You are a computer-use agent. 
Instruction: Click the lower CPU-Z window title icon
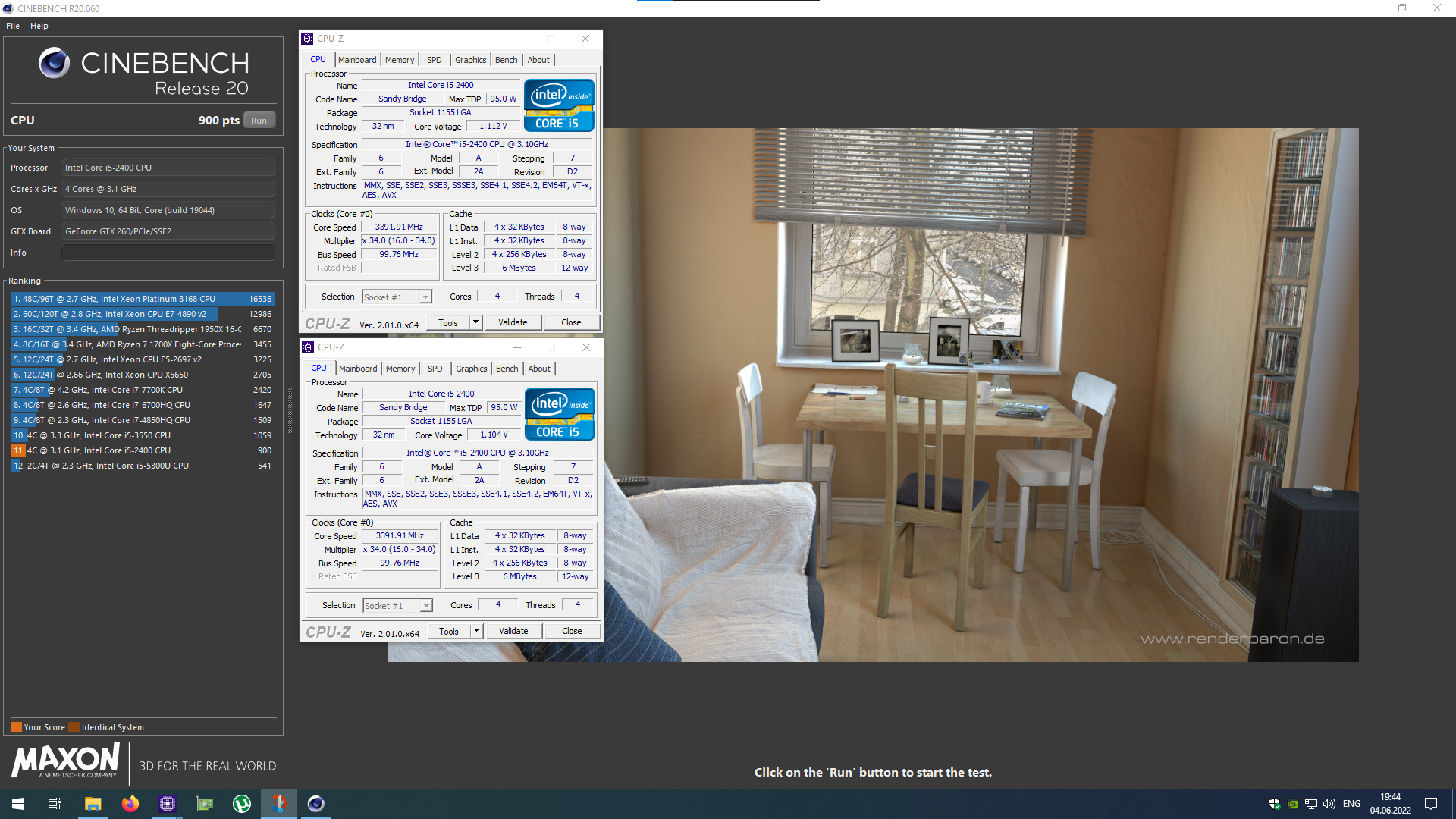(308, 347)
